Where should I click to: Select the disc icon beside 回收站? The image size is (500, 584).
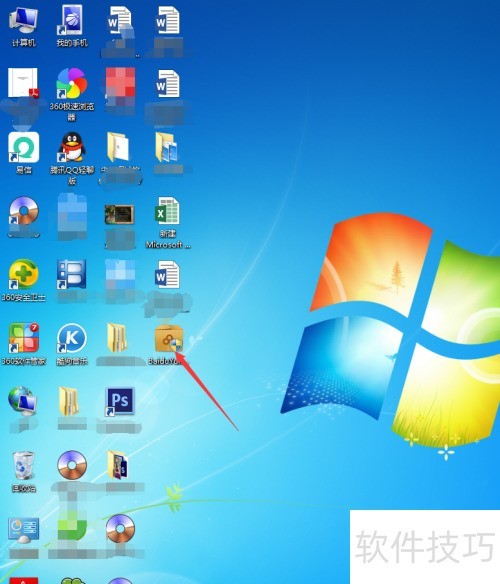(x=72, y=466)
